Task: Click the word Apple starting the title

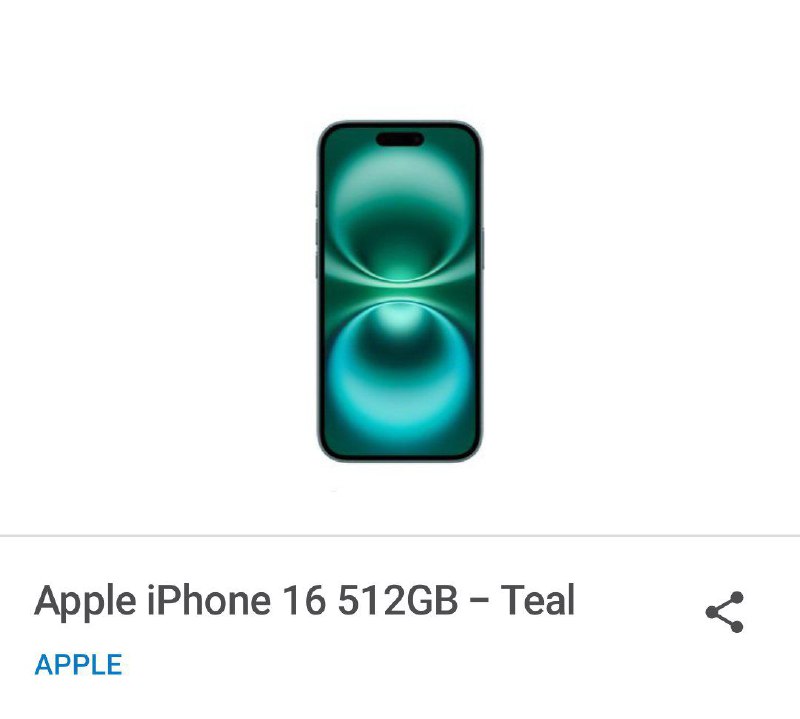Action: 85,602
